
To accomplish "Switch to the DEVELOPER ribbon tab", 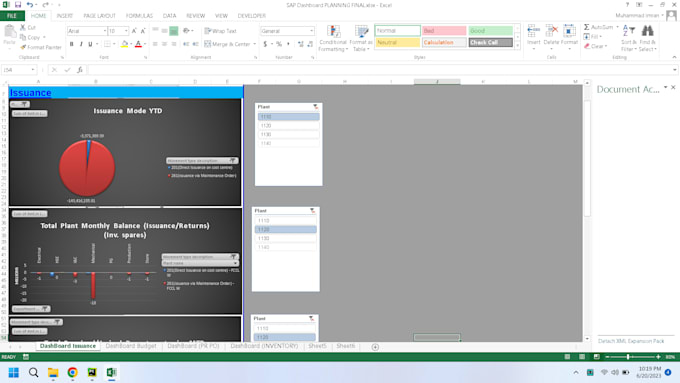I will pyautogui.click(x=252, y=16).
